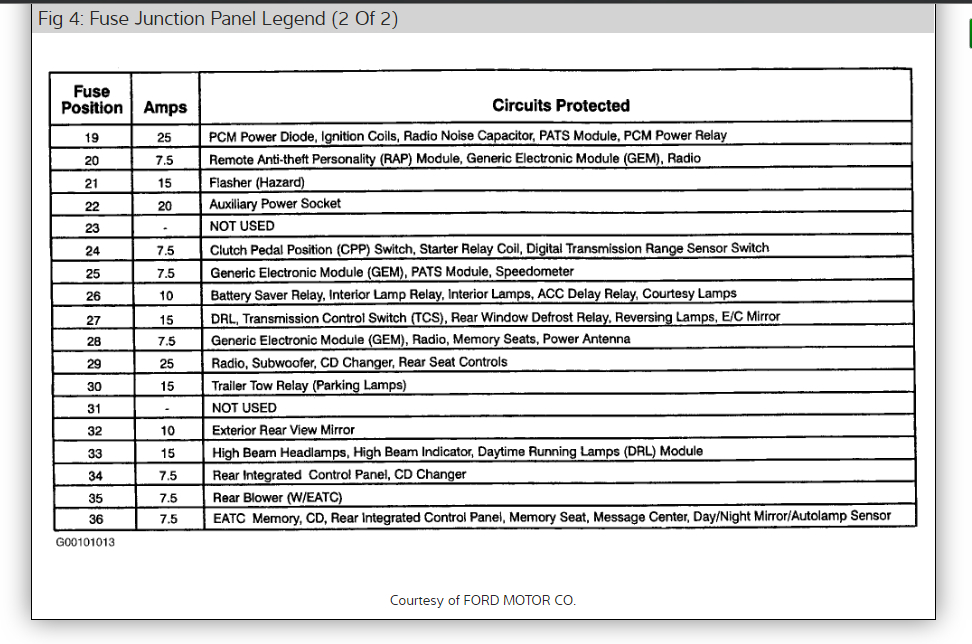Viewport: 972px width, 644px height.
Task: Click the 10 amps value for fuse 26
Action: (166, 296)
